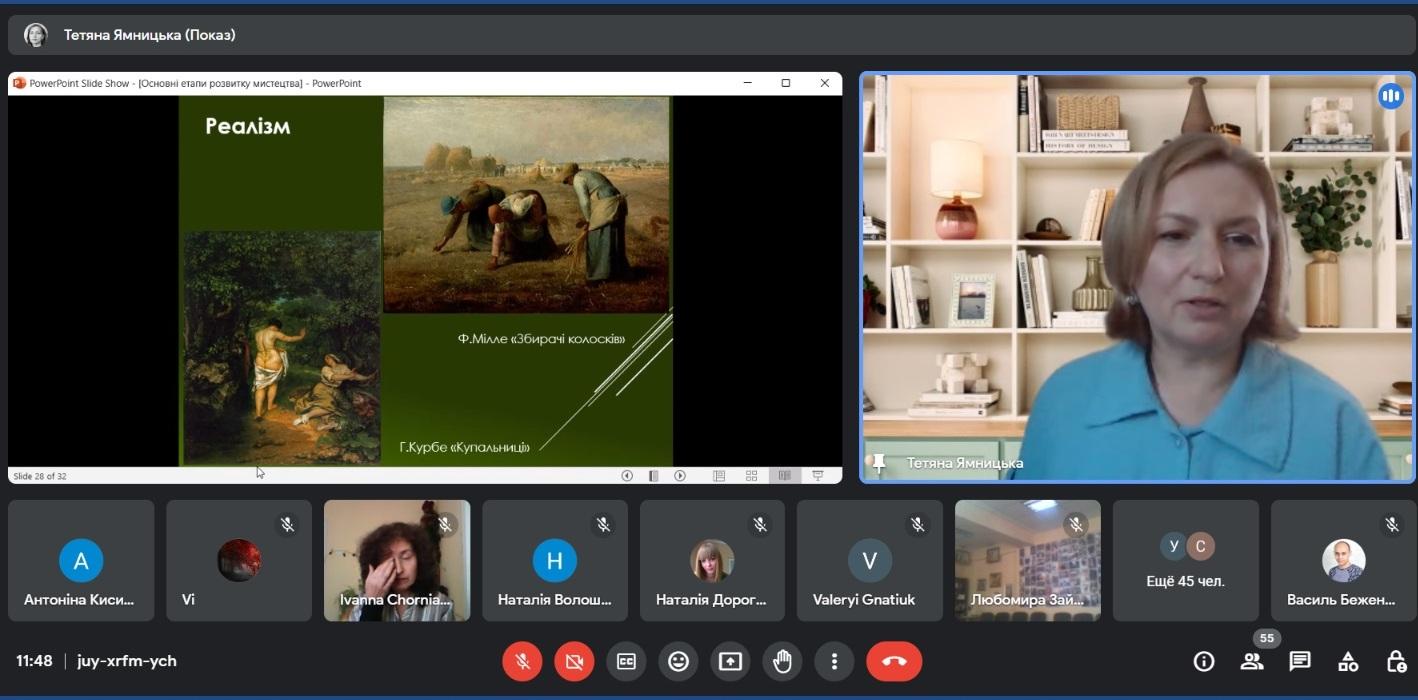
Task: Advance to the next slide in PowerPoint
Action: click(680, 476)
